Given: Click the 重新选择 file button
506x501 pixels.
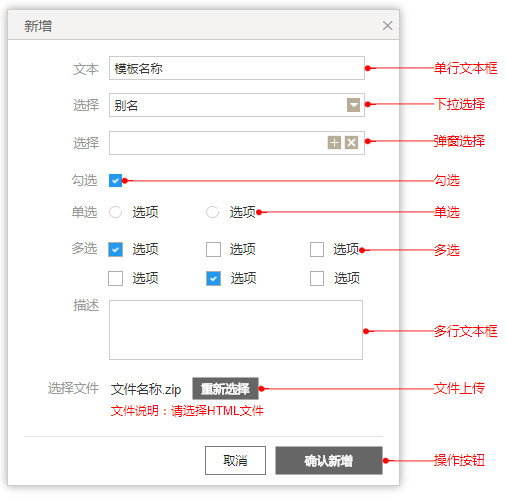Looking at the screenshot, I should 225,389.
